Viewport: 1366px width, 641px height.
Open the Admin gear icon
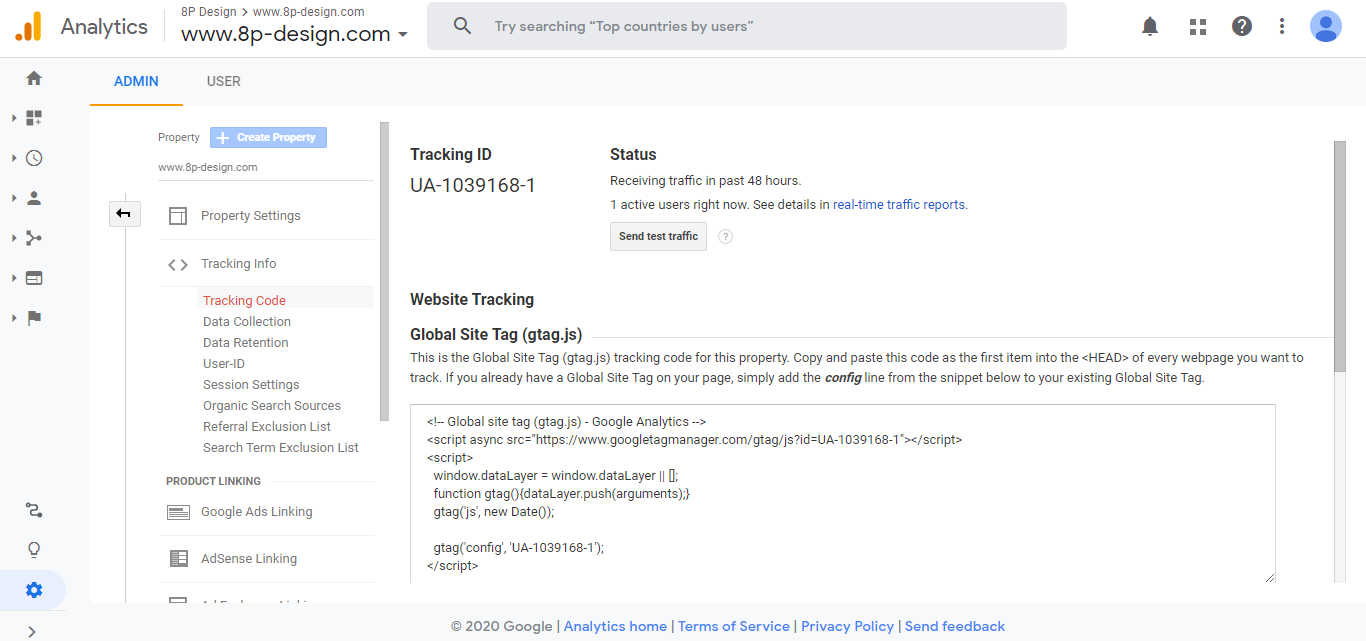pos(34,590)
